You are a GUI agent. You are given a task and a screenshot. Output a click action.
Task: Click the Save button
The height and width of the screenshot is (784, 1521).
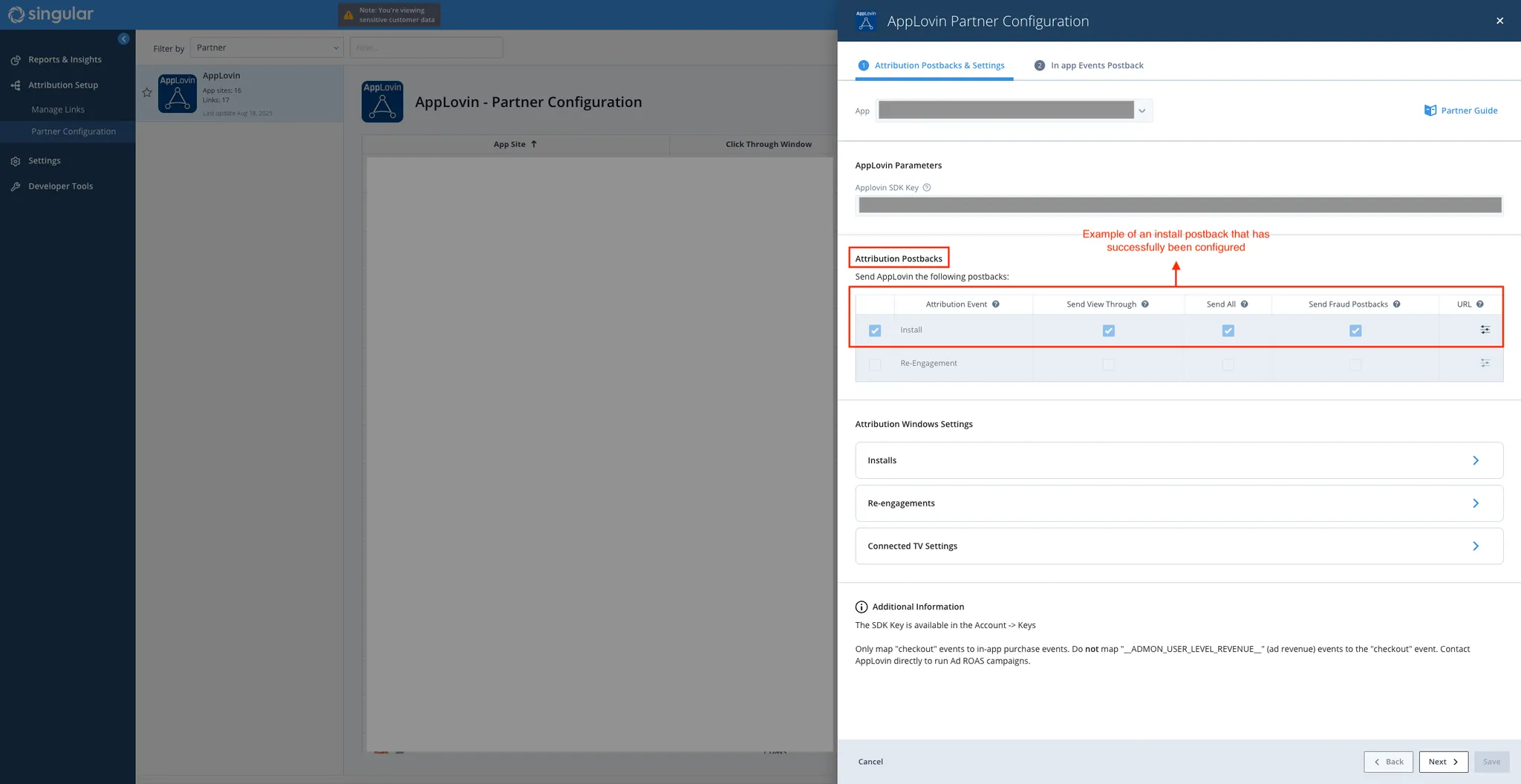click(x=1491, y=762)
